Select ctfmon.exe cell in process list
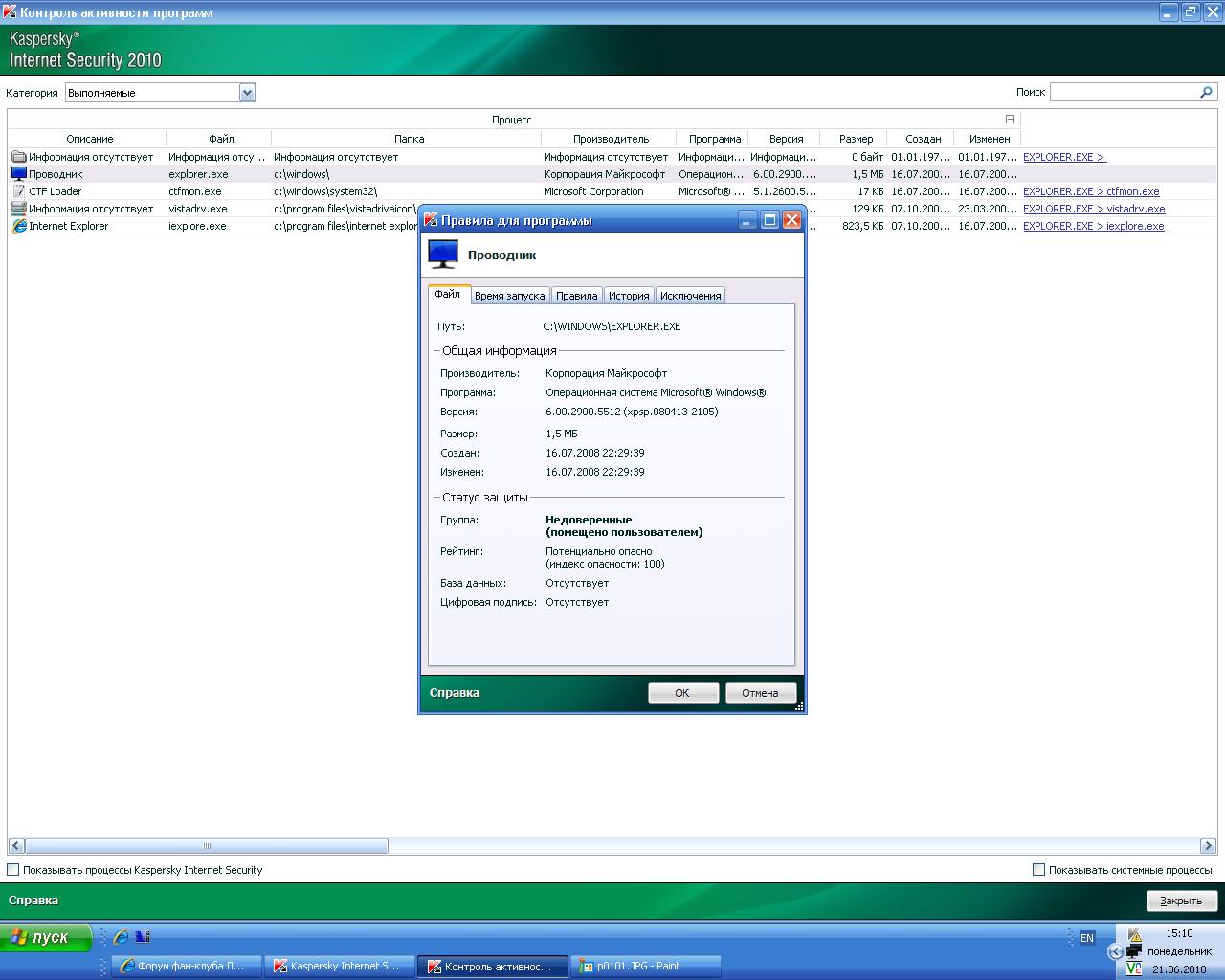The image size is (1225, 980). point(195,191)
